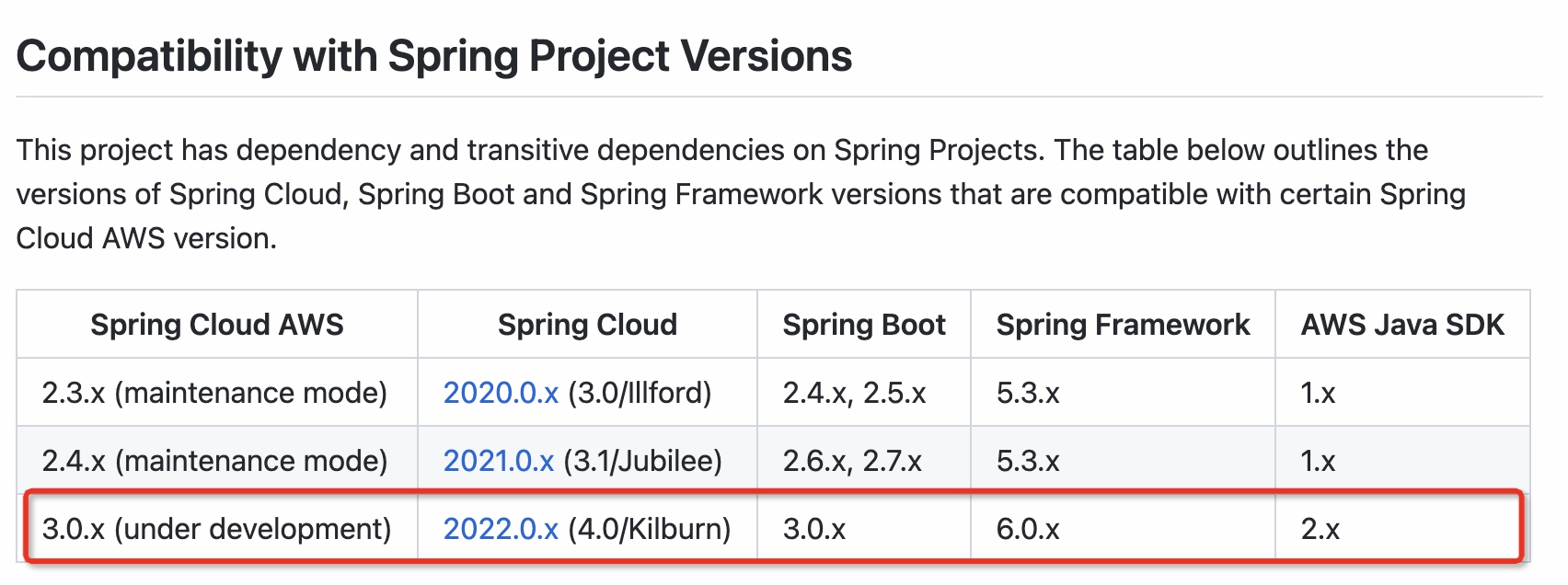Select the (3.0/Illford) release train text

coord(640,393)
